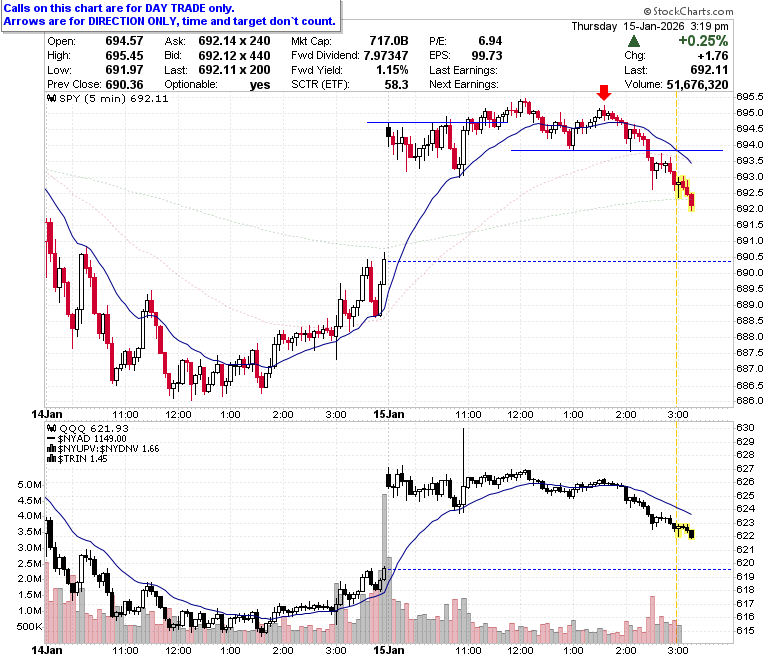Click the Optionable yes value
The width and height of the screenshot is (780, 659).
[260, 85]
